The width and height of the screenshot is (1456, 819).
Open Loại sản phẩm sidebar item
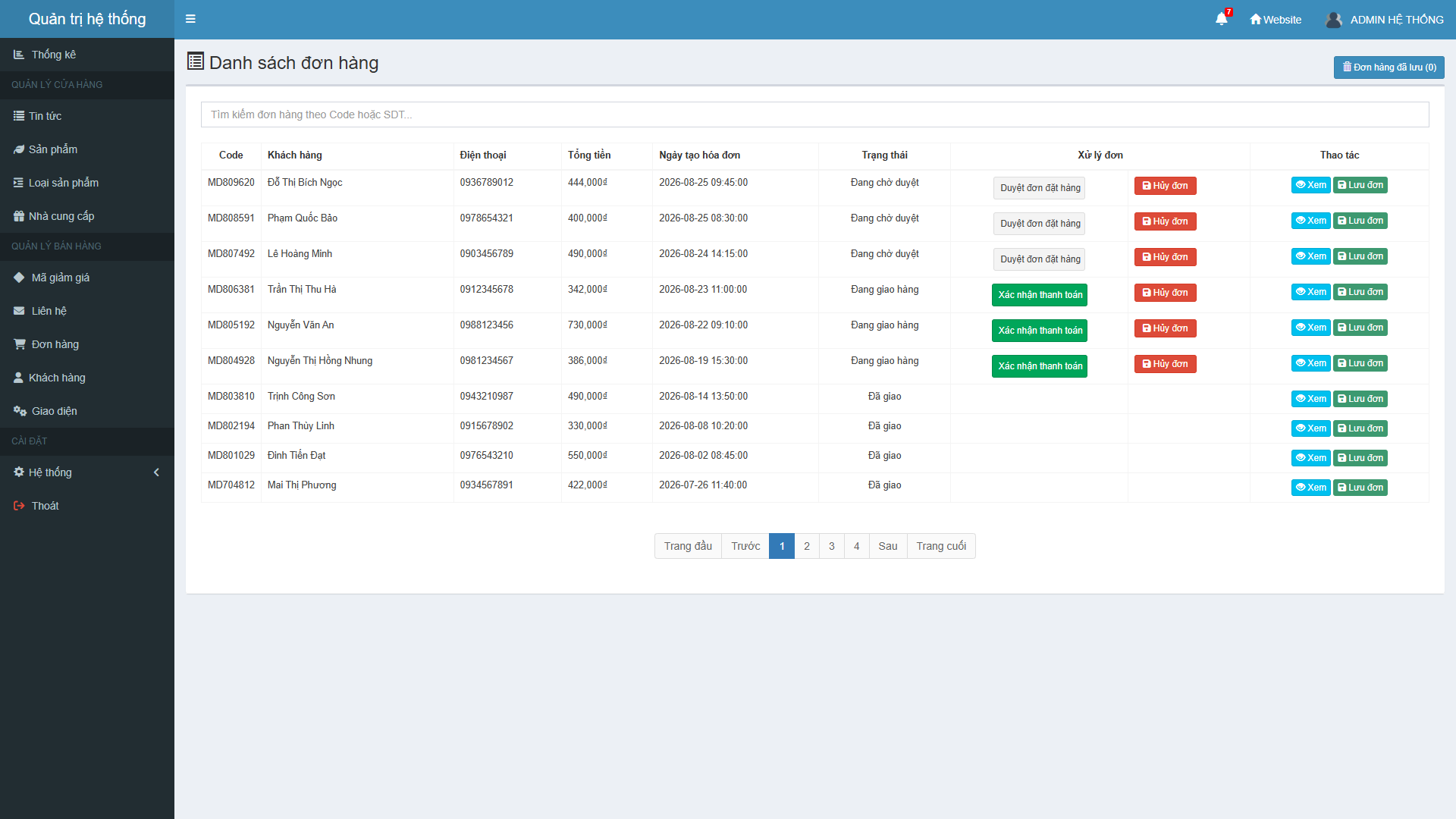pyautogui.click(x=87, y=183)
